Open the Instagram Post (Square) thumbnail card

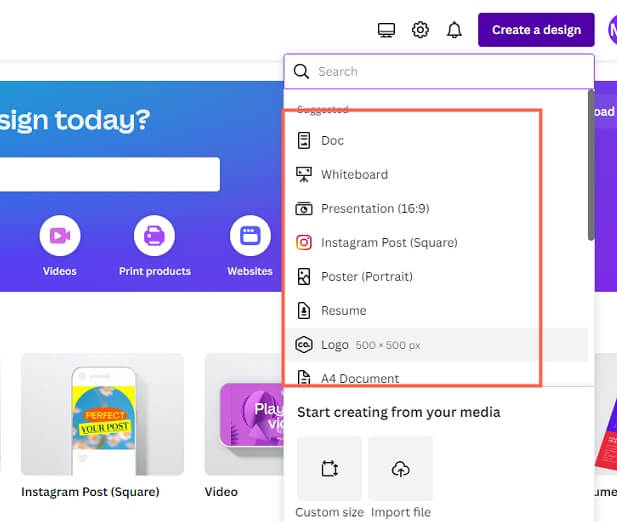[102, 414]
